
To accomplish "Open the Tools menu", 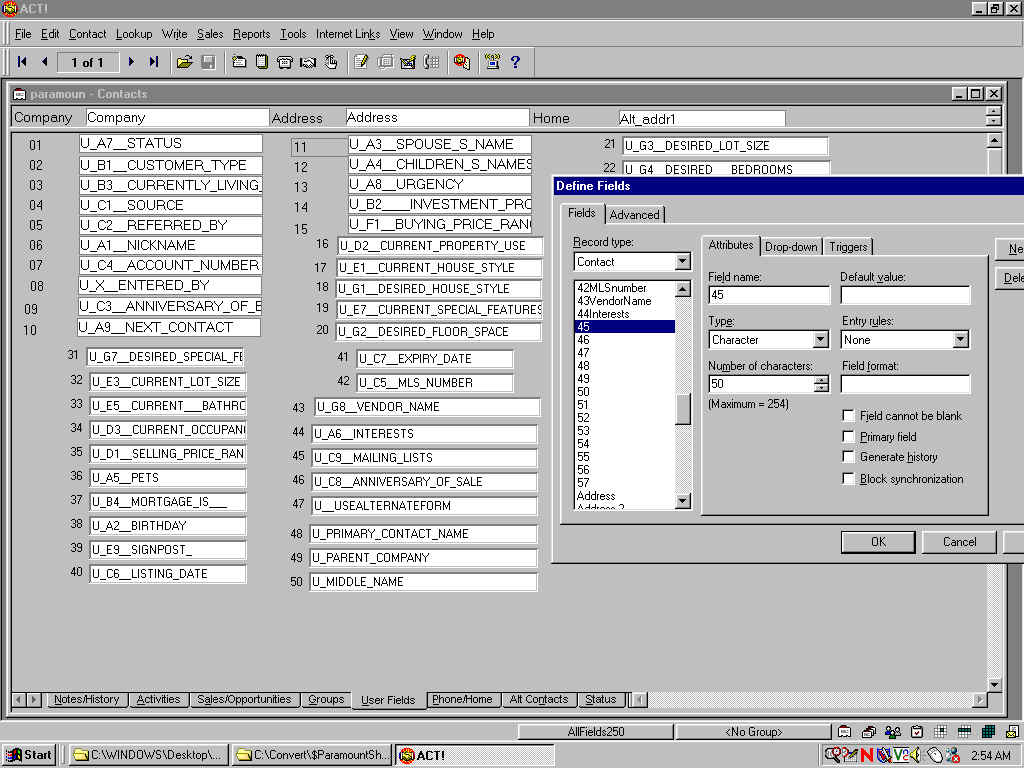I will (x=293, y=34).
